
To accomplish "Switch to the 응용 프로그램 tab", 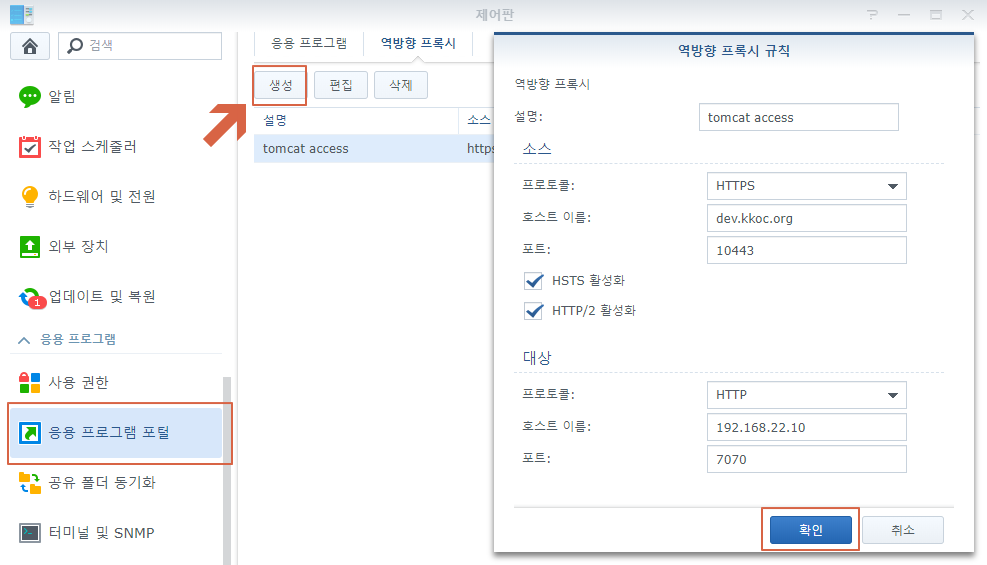I will tap(309, 43).
